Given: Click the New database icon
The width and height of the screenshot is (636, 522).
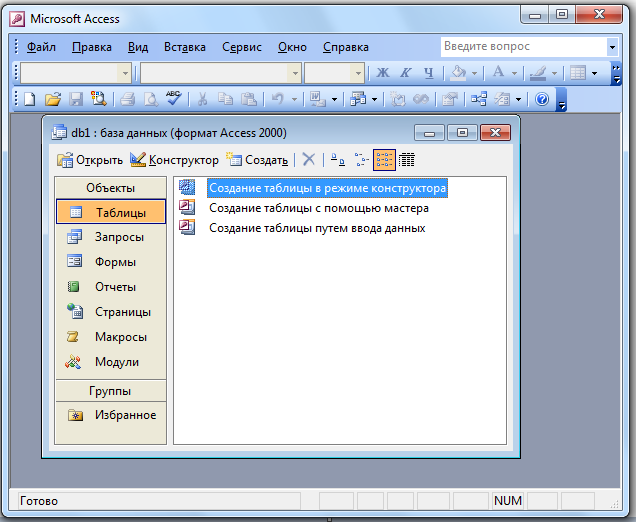Looking at the screenshot, I should click(x=30, y=99).
